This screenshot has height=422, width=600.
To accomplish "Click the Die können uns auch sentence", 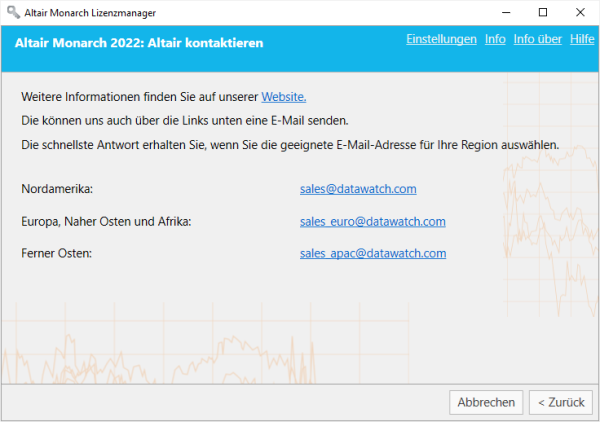I will pos(185,121).
